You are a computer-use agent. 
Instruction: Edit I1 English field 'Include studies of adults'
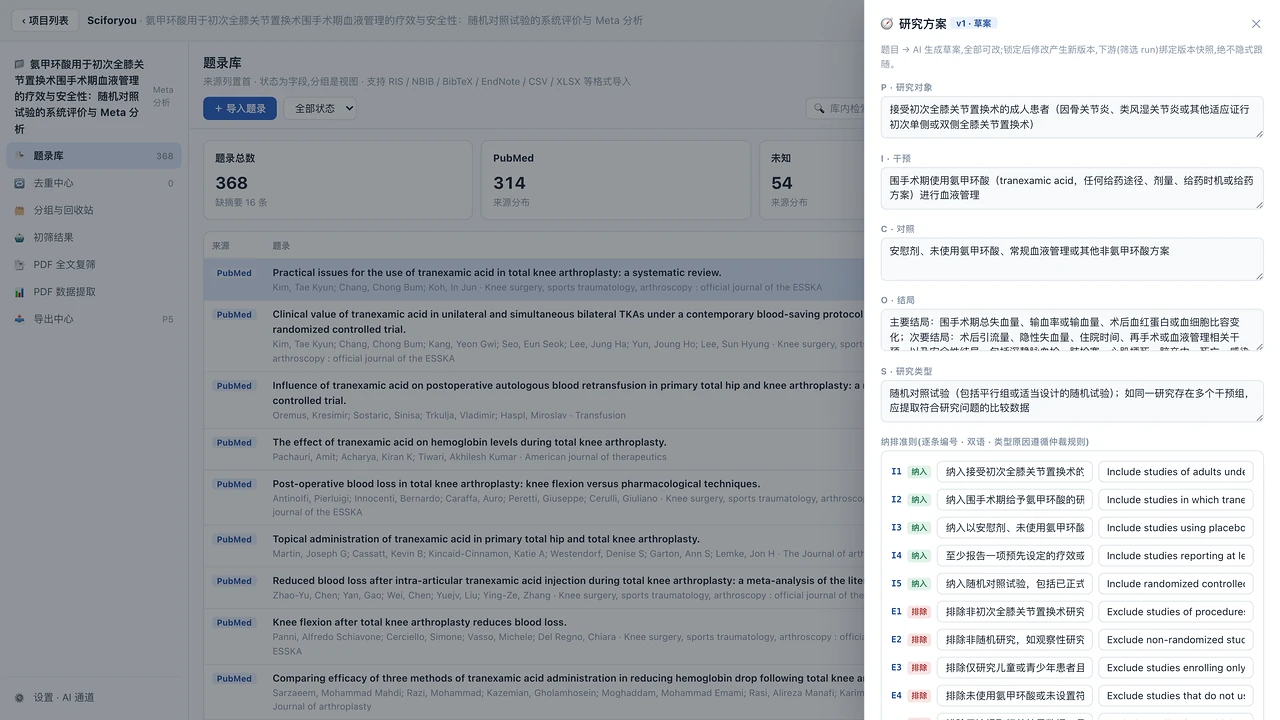point(1175,472)
